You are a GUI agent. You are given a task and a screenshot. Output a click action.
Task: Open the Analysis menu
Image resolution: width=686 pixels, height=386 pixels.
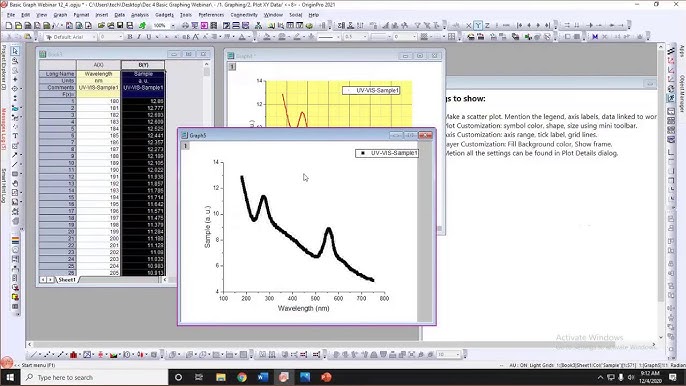140,15
